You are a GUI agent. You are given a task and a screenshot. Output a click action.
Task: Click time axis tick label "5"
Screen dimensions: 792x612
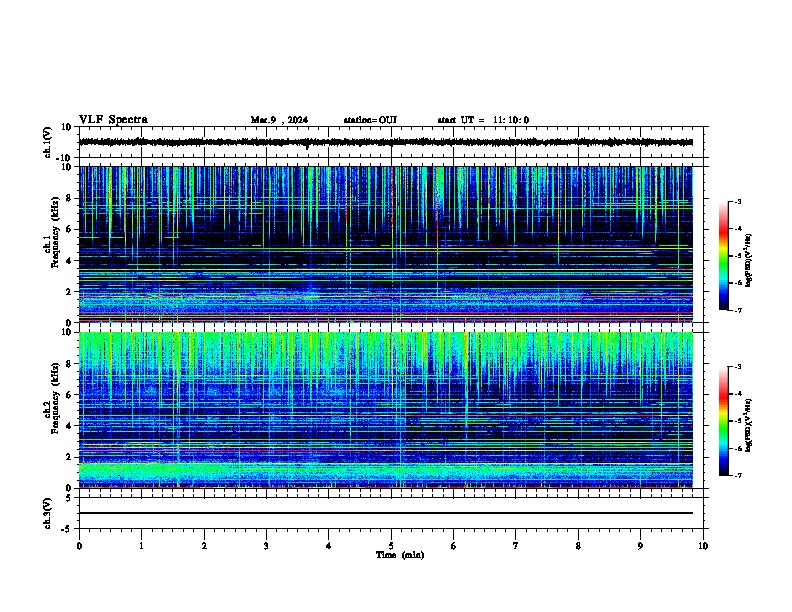point(391,546)
